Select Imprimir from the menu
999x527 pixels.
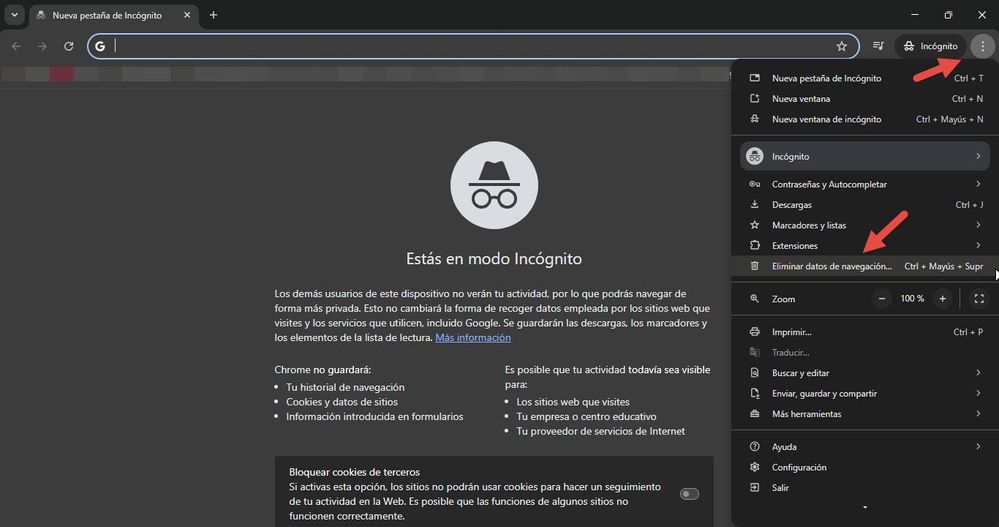865,331
